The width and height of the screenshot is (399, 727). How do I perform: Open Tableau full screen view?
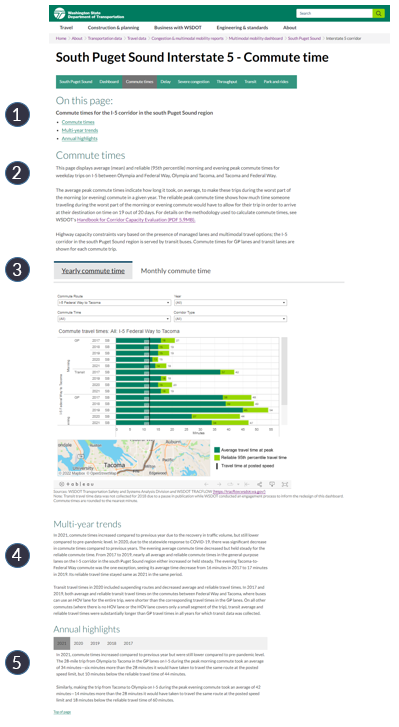click(285, 485)
